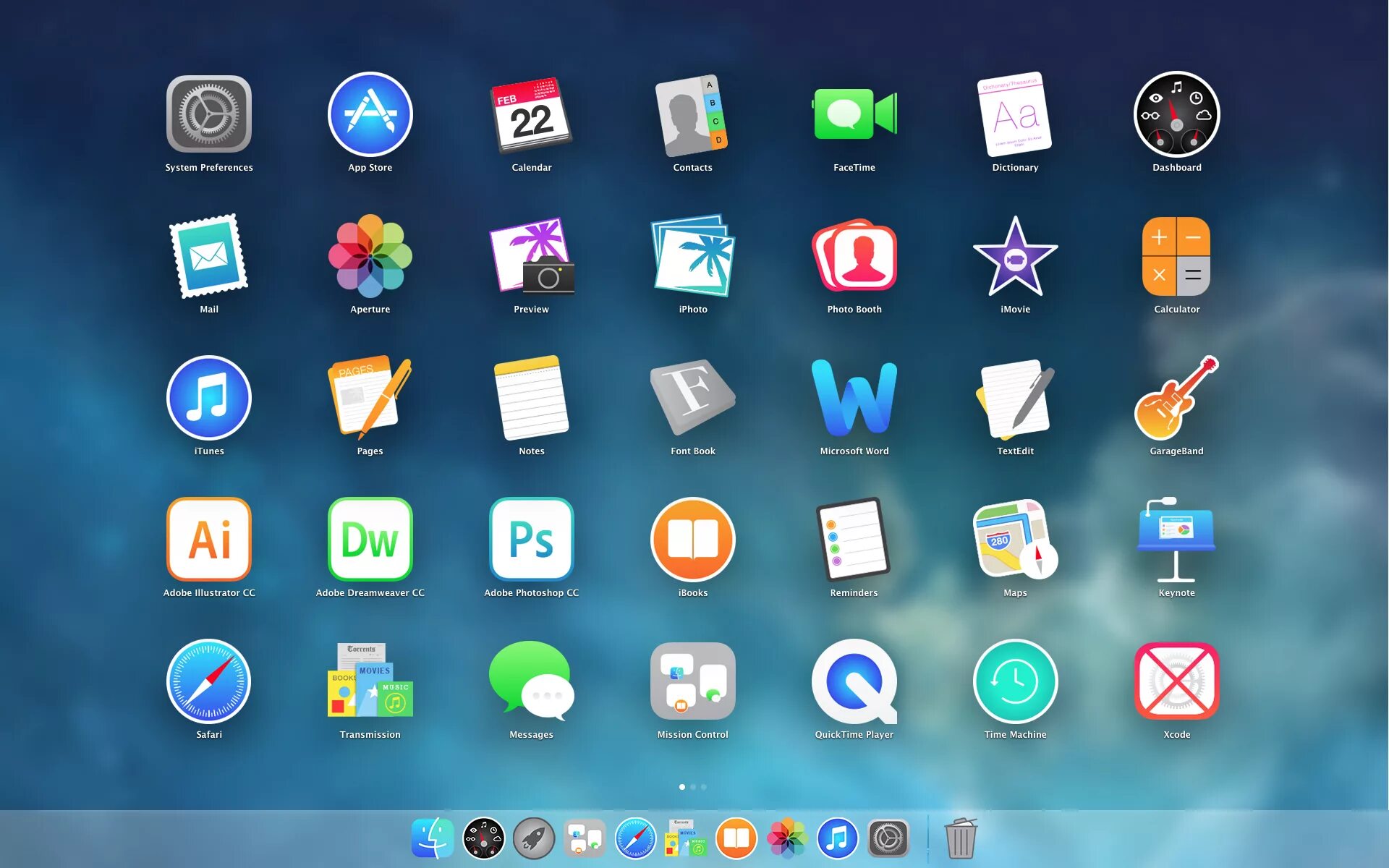
Task: Open the Trash in the Dock
Action: [961, 839]
